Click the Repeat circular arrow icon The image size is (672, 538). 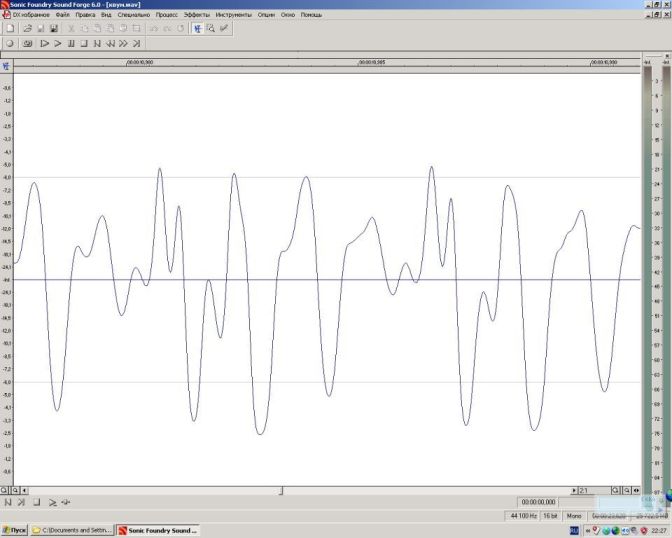pyautogui.click(x=180, y=29)
